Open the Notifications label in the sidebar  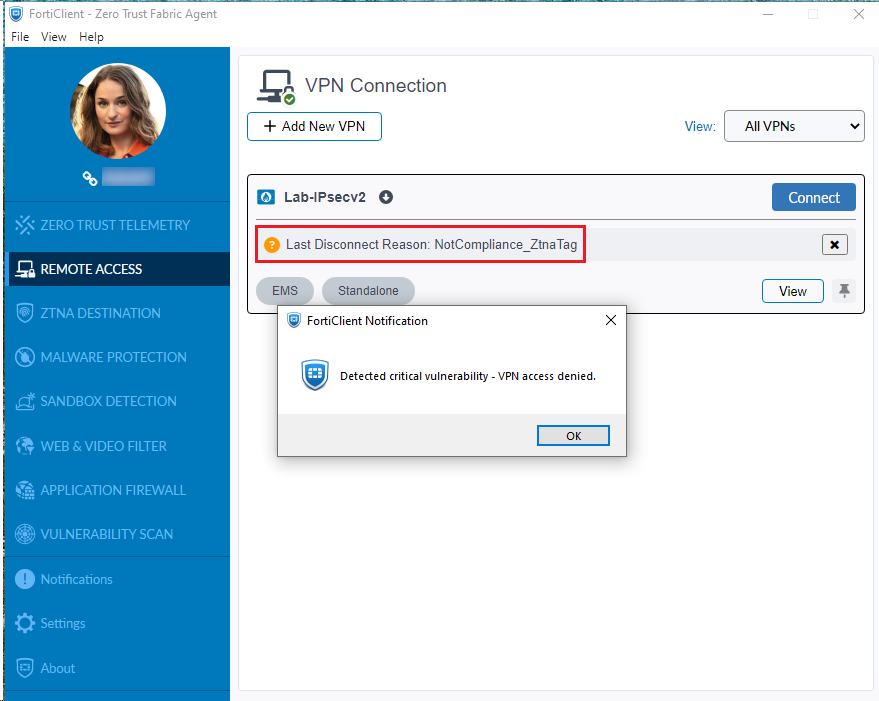tap(76, 579)
